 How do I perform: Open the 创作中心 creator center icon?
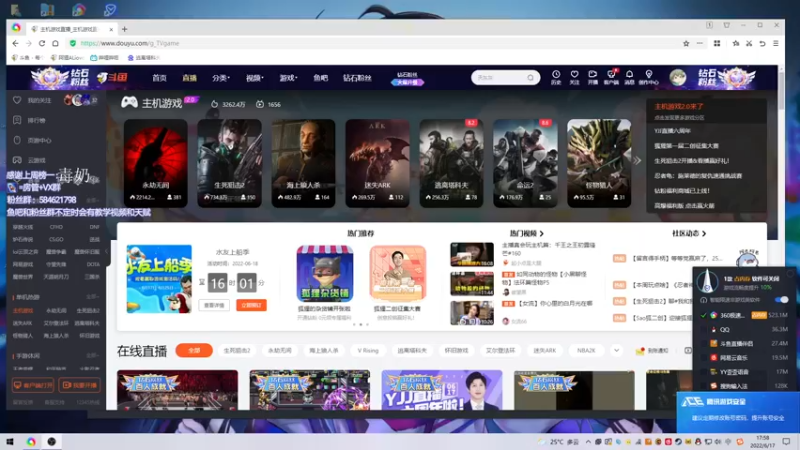pos(648,77)
